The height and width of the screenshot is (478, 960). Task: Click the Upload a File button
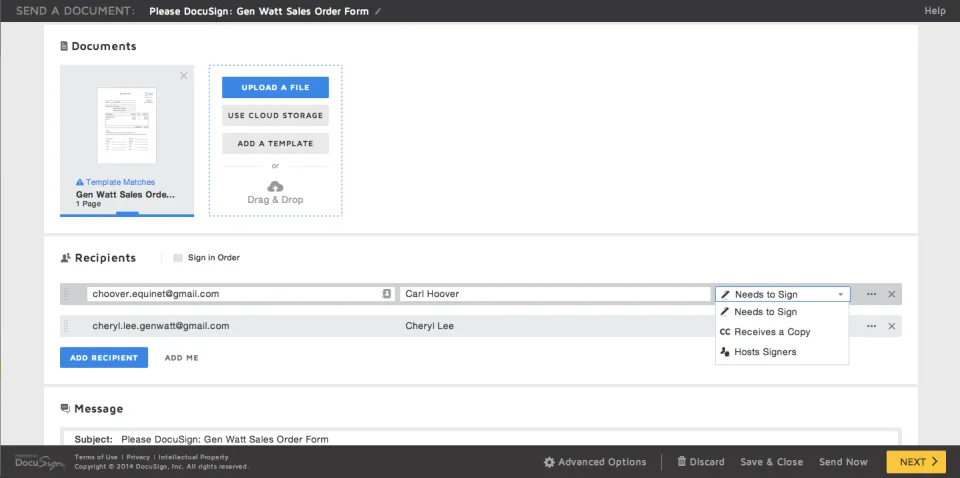tap(276, 88)
